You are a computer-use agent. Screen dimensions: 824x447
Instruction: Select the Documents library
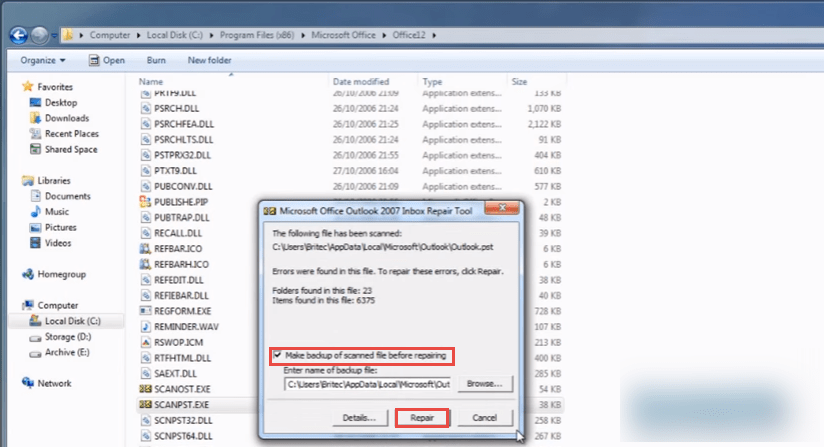[67, 196]
